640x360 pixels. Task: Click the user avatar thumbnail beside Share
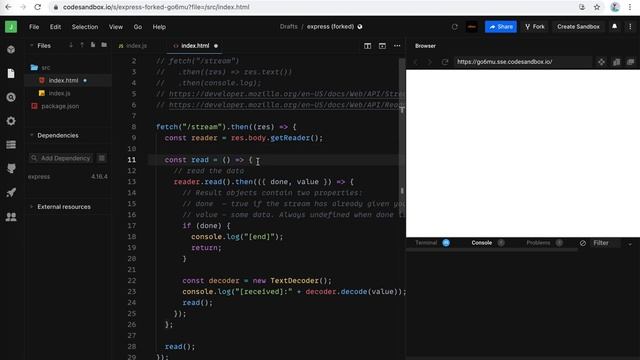[472, 27]
